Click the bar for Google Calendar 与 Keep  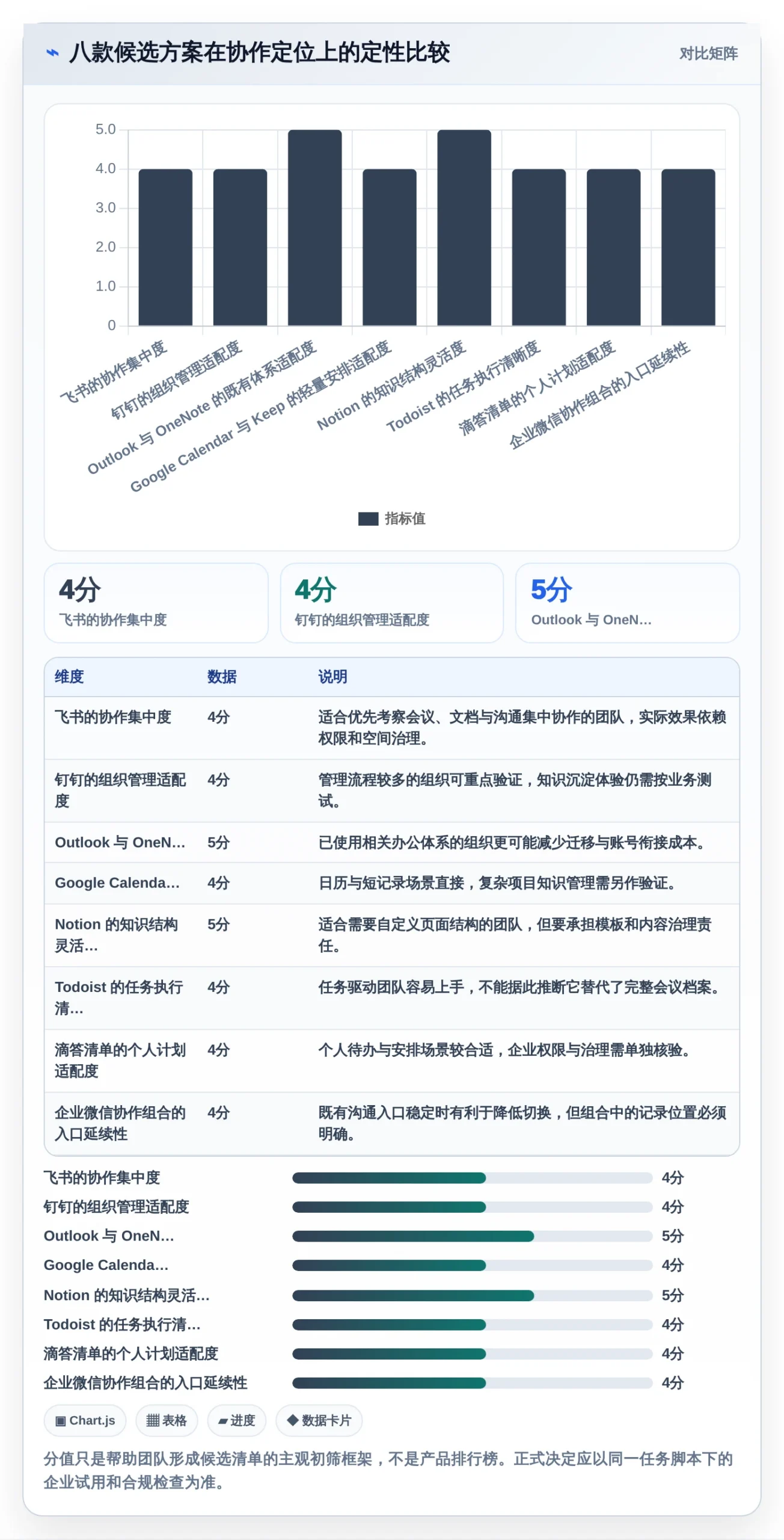click(389, 247)
